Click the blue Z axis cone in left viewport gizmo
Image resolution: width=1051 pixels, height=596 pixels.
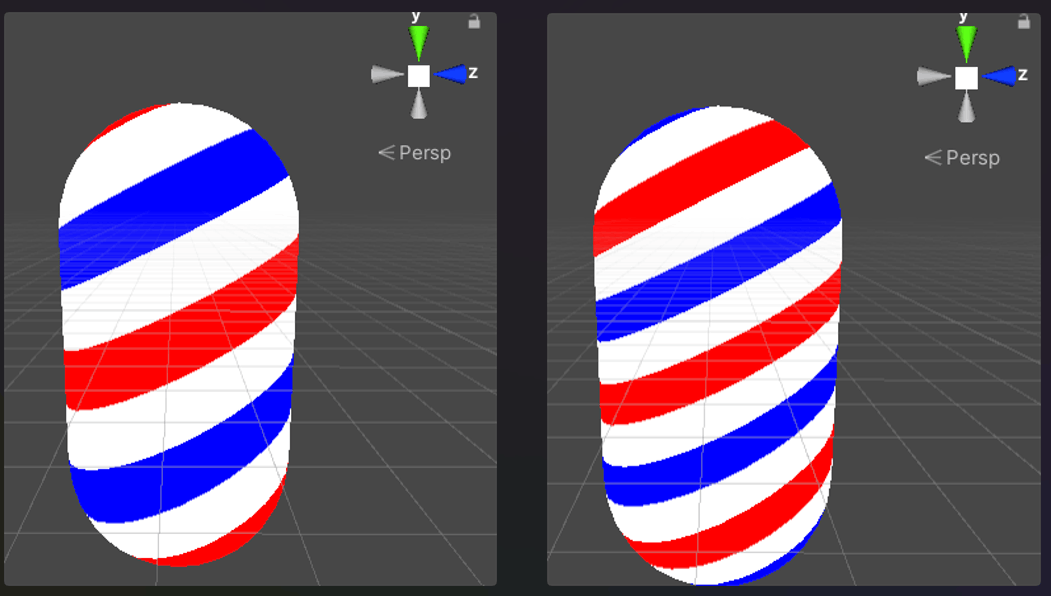(x=450, y=74)
